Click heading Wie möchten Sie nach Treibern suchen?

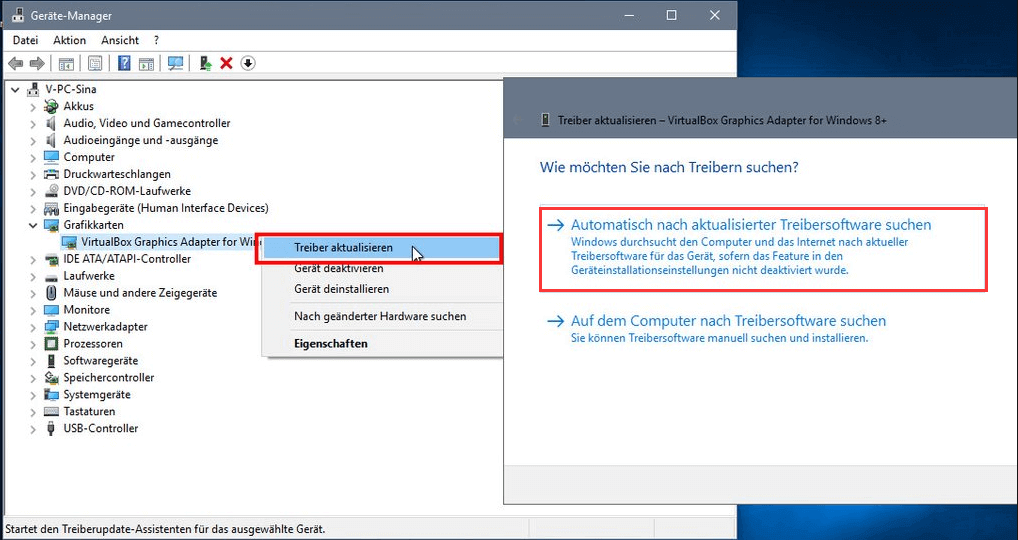(669, 167)
